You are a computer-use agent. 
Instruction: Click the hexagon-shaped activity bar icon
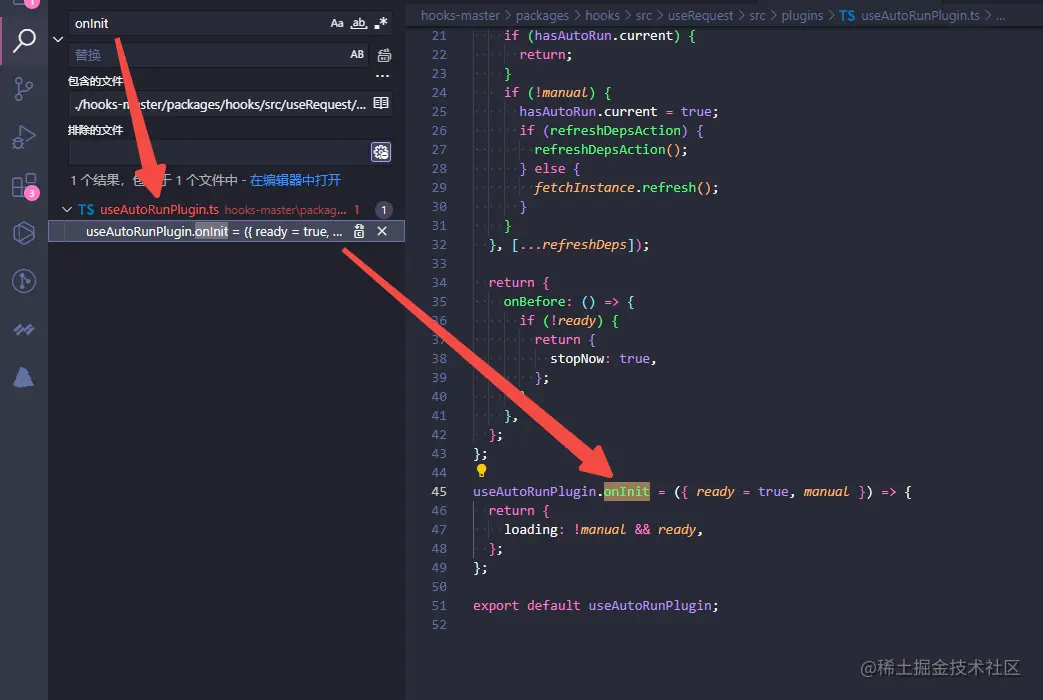24,233
